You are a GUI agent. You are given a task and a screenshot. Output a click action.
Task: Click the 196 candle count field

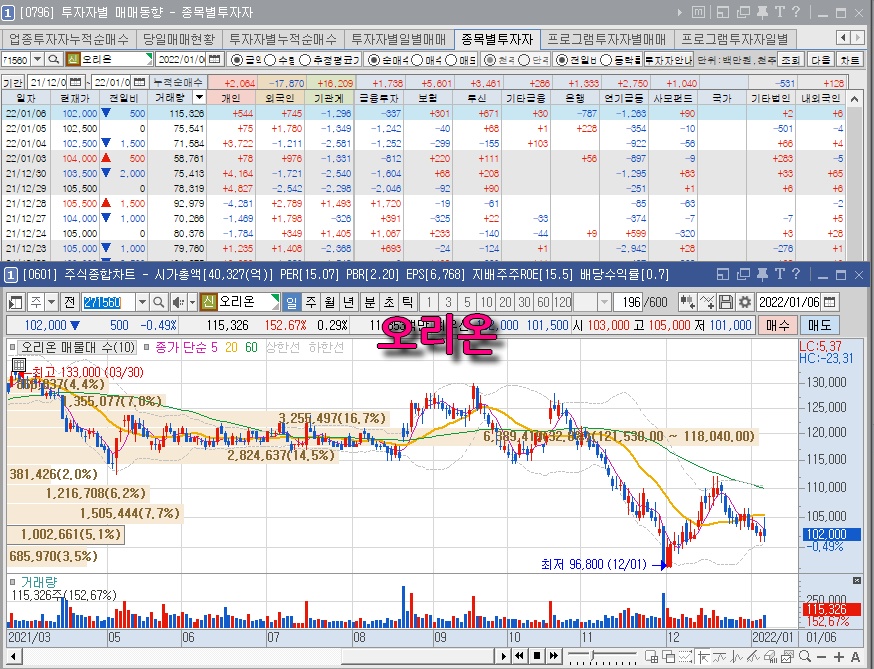coord(628,303)
